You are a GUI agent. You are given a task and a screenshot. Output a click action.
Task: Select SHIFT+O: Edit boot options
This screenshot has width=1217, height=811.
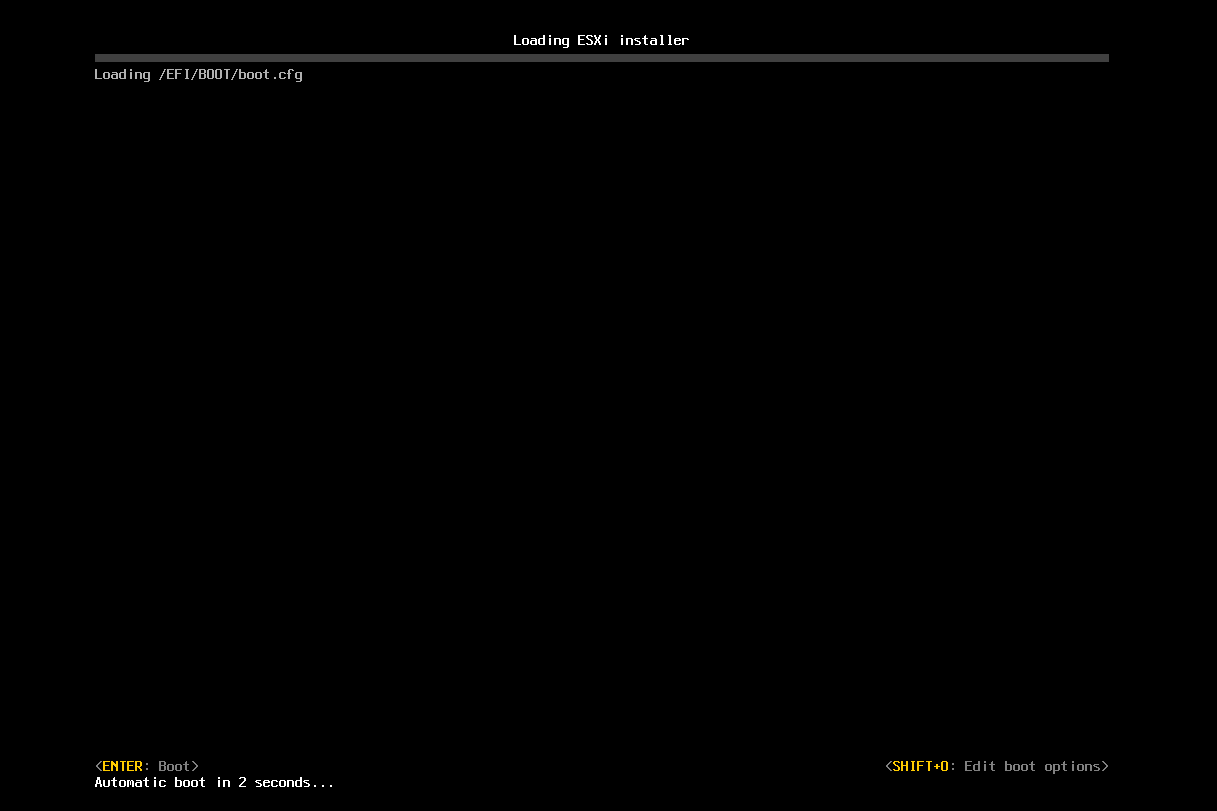tap(997, 766)
